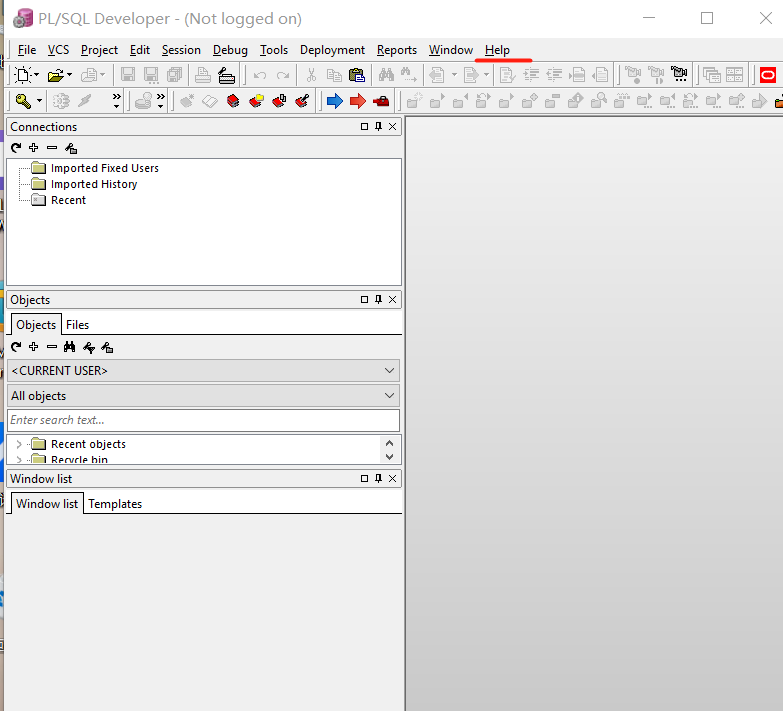Maximize the Window list panel
The height and width of the screenshot is (711, 783).
pos(365,478)
